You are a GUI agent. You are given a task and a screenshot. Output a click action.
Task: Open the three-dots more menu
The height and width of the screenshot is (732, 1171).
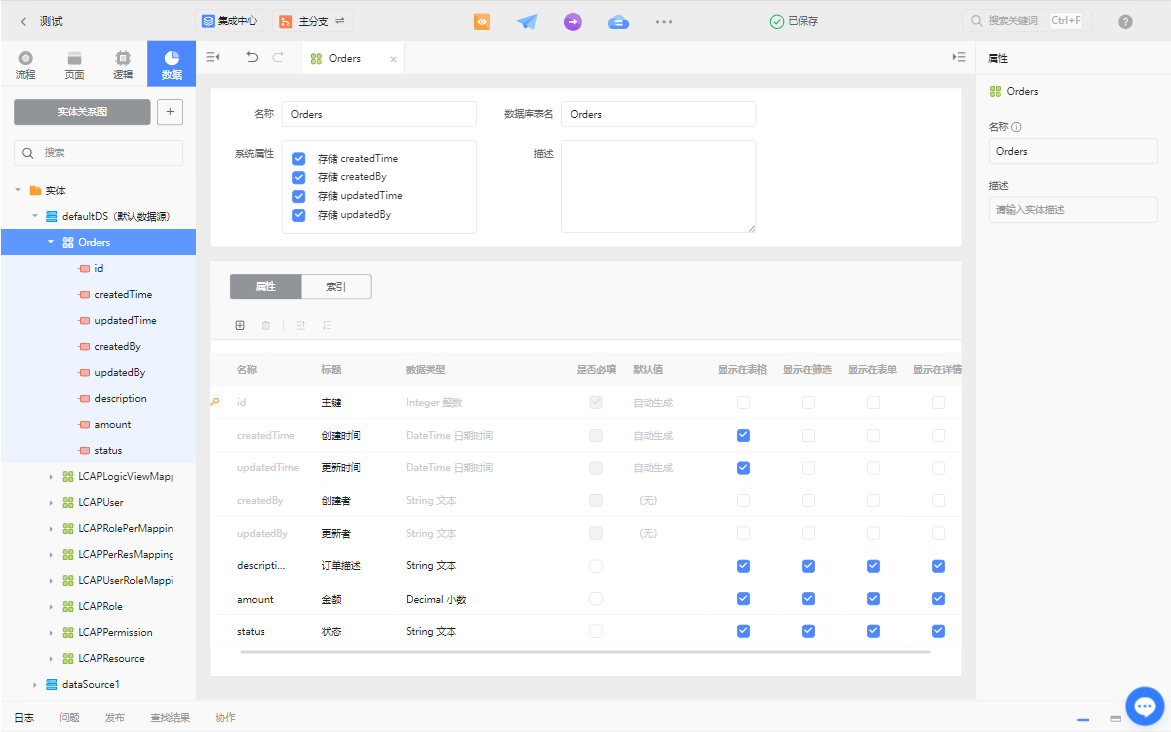(664, 22)
